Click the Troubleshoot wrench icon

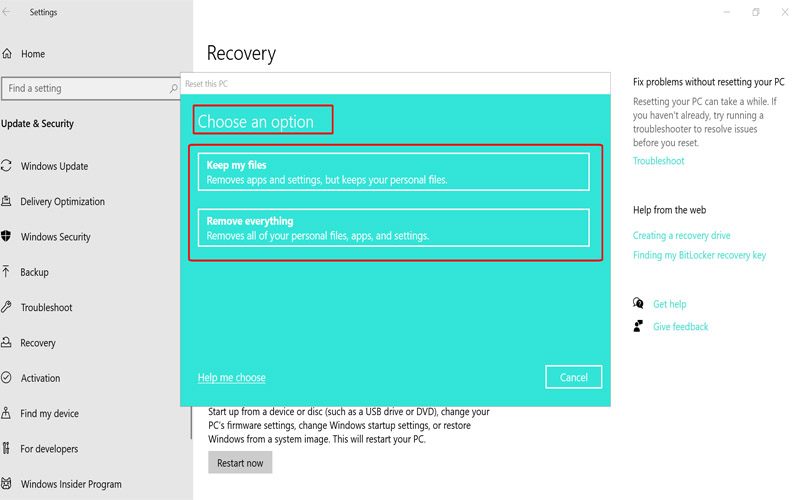point(6,307)
